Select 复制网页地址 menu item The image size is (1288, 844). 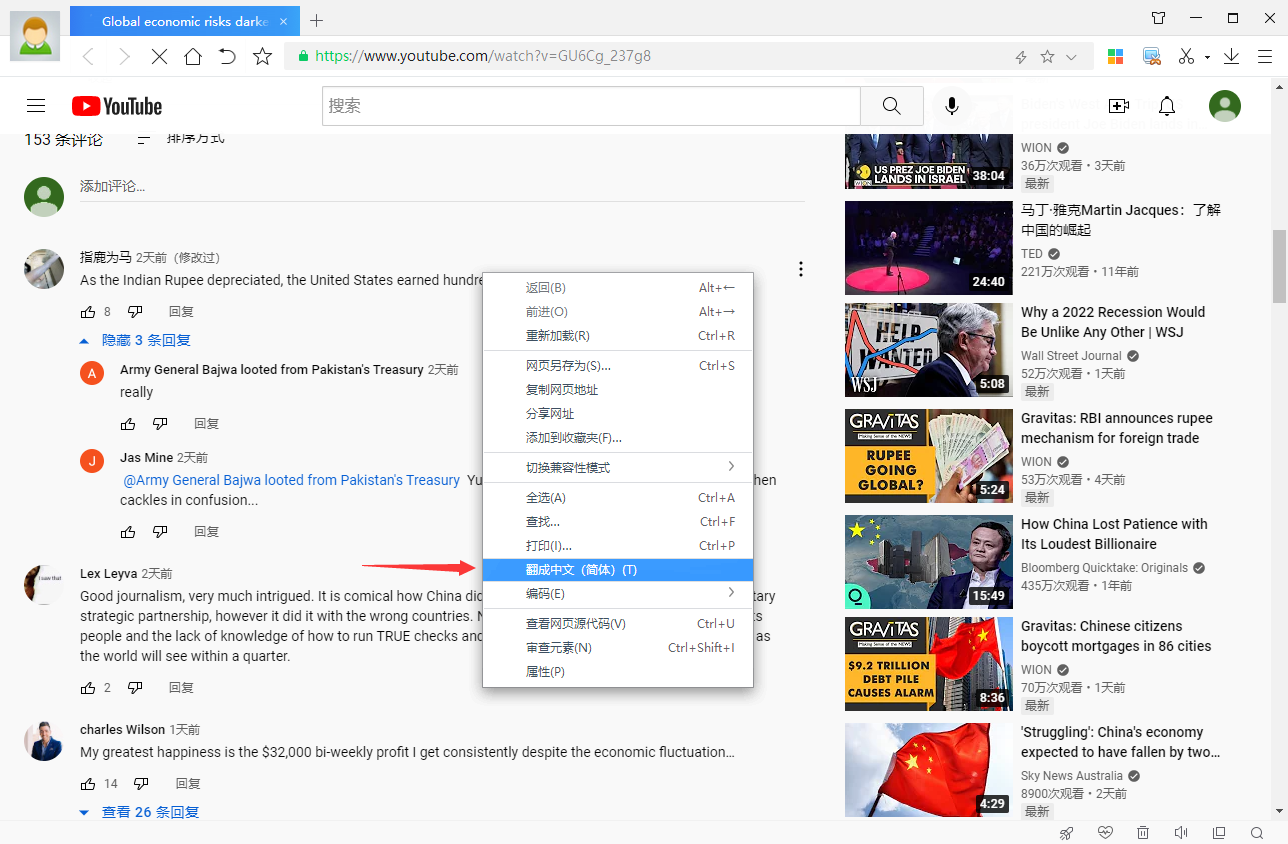pyautogui.click(x=618, y=390)
